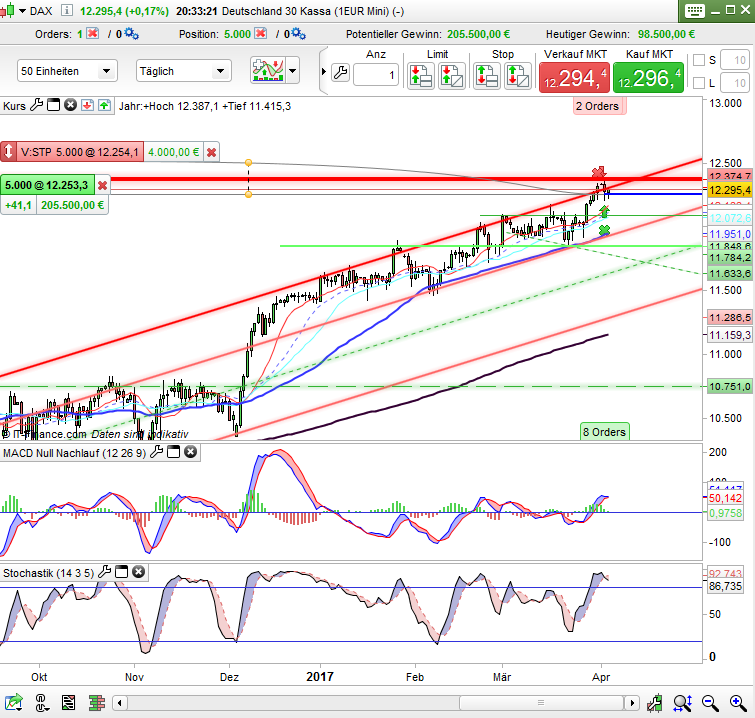
Task: Click the export chart icon in bottom toolbar
Action: pyautogui.click(x=14, y=703)
